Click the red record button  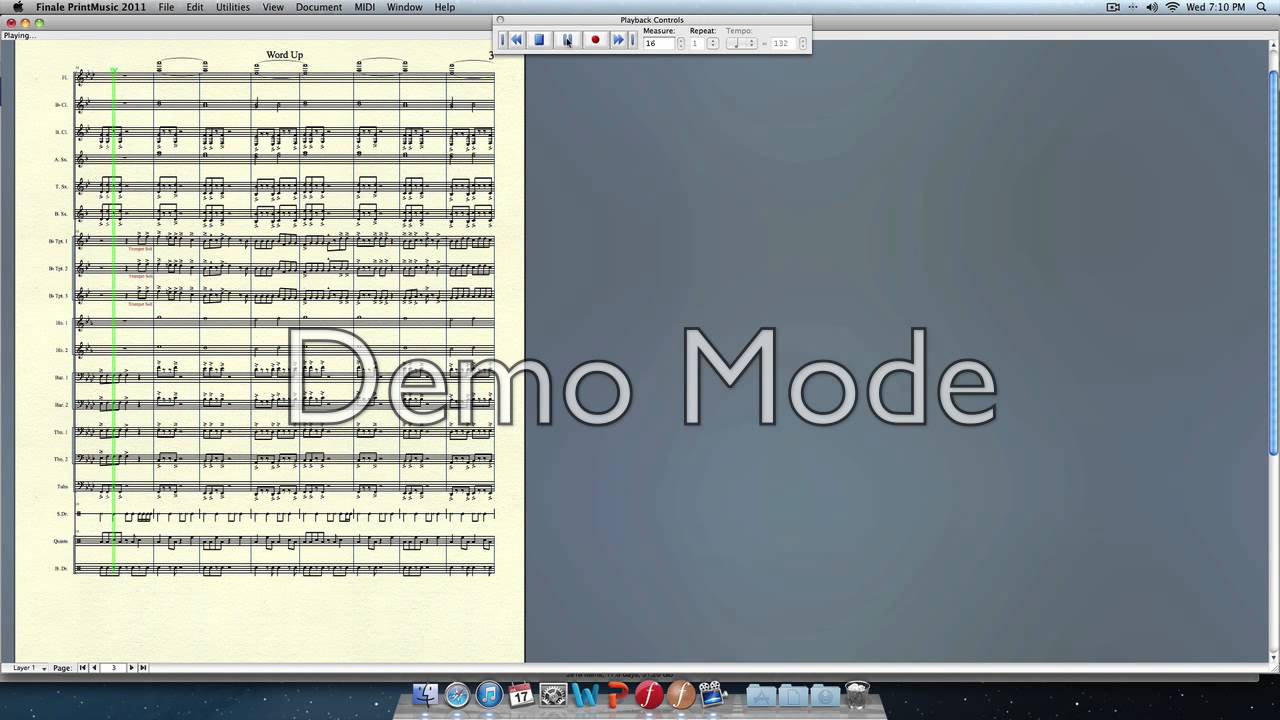(595, 40)
